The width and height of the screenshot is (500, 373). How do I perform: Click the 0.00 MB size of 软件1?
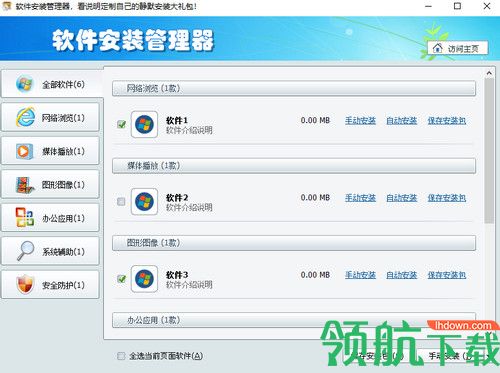[x=315, y=120]
